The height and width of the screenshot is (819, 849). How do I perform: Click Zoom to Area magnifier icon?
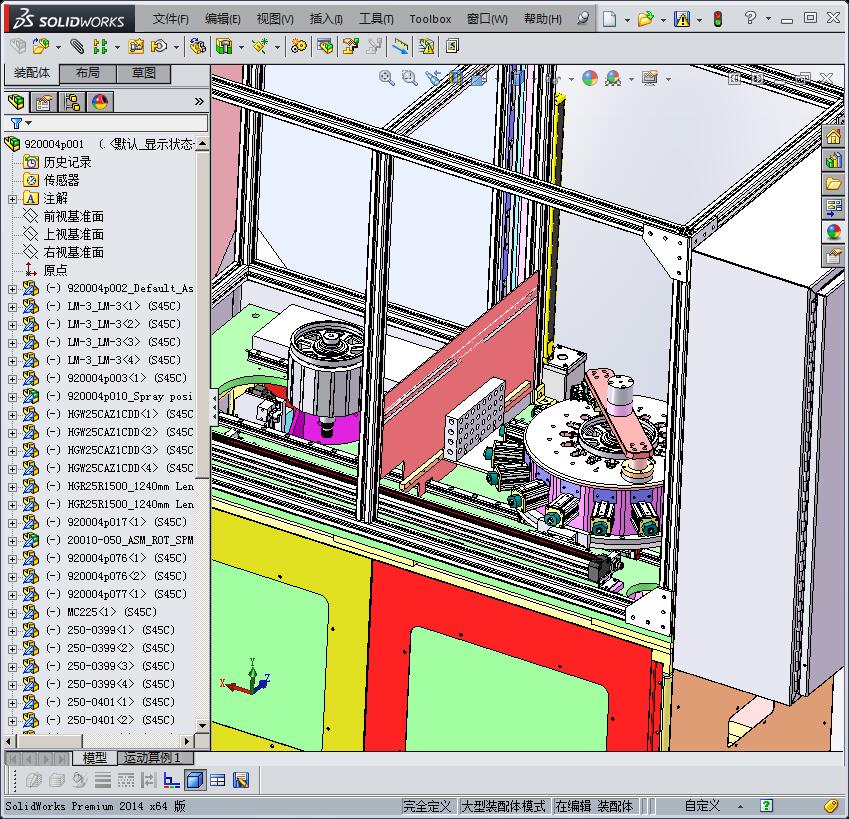pos(410,78)
